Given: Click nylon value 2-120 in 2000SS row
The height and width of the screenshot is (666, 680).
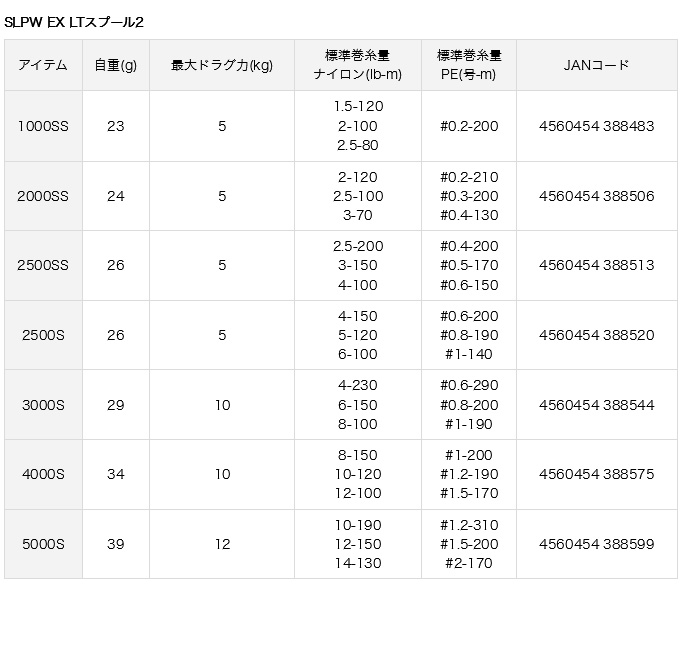Looking at the screenshot, I should point(358,177).
